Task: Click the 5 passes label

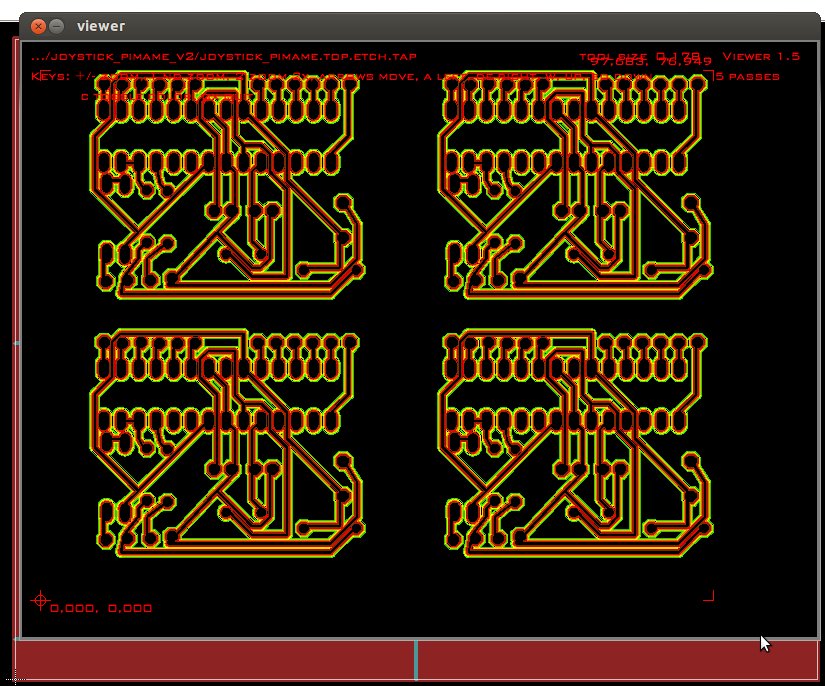Action: 748,76
